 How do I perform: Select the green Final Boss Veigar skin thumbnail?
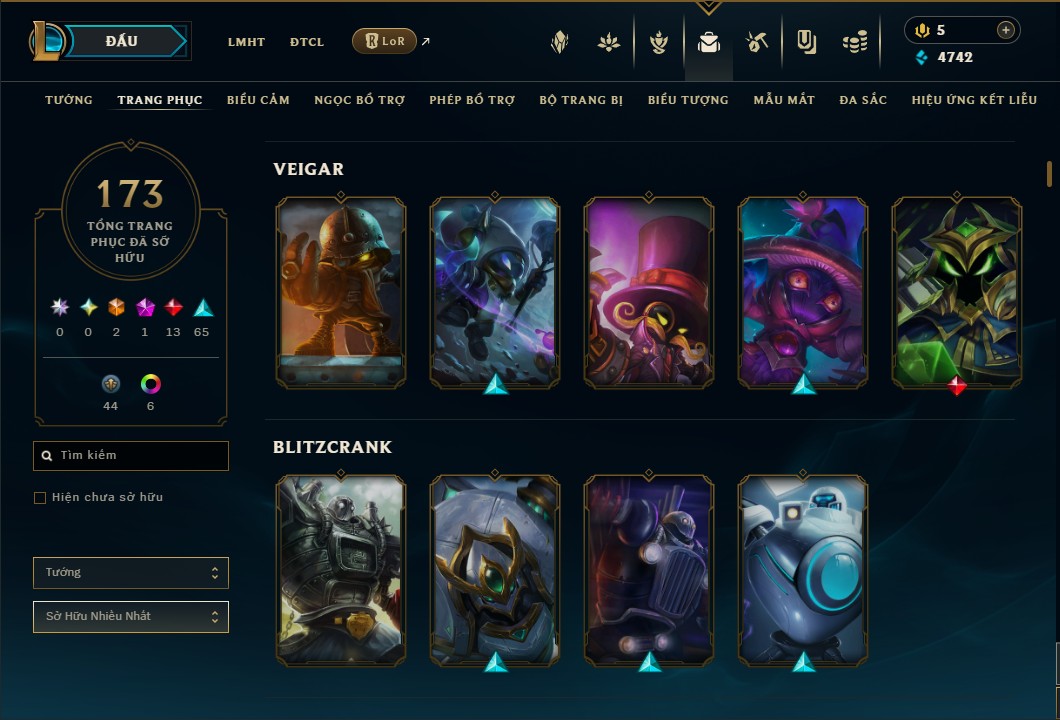pyautogui.click(x=957, y=293)
